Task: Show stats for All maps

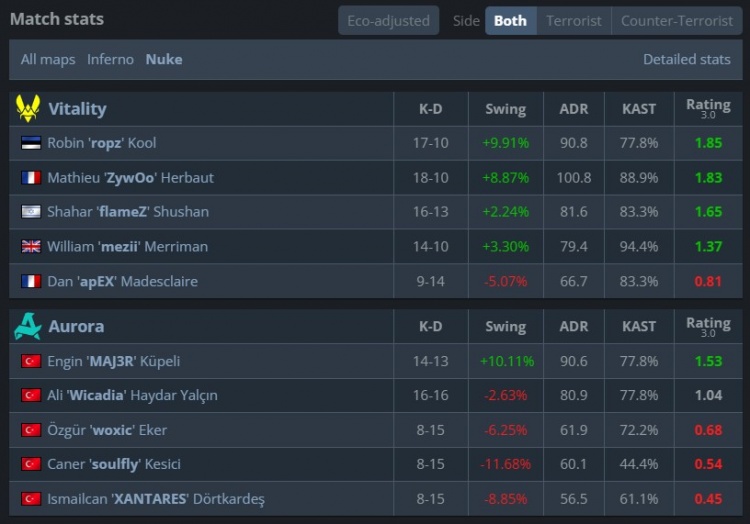Action: [48, 59]
